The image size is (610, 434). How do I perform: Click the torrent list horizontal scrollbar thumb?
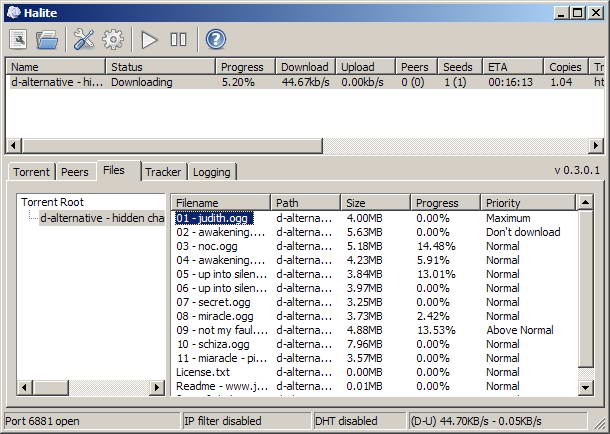pyautogui.click(x=172, y=146)
